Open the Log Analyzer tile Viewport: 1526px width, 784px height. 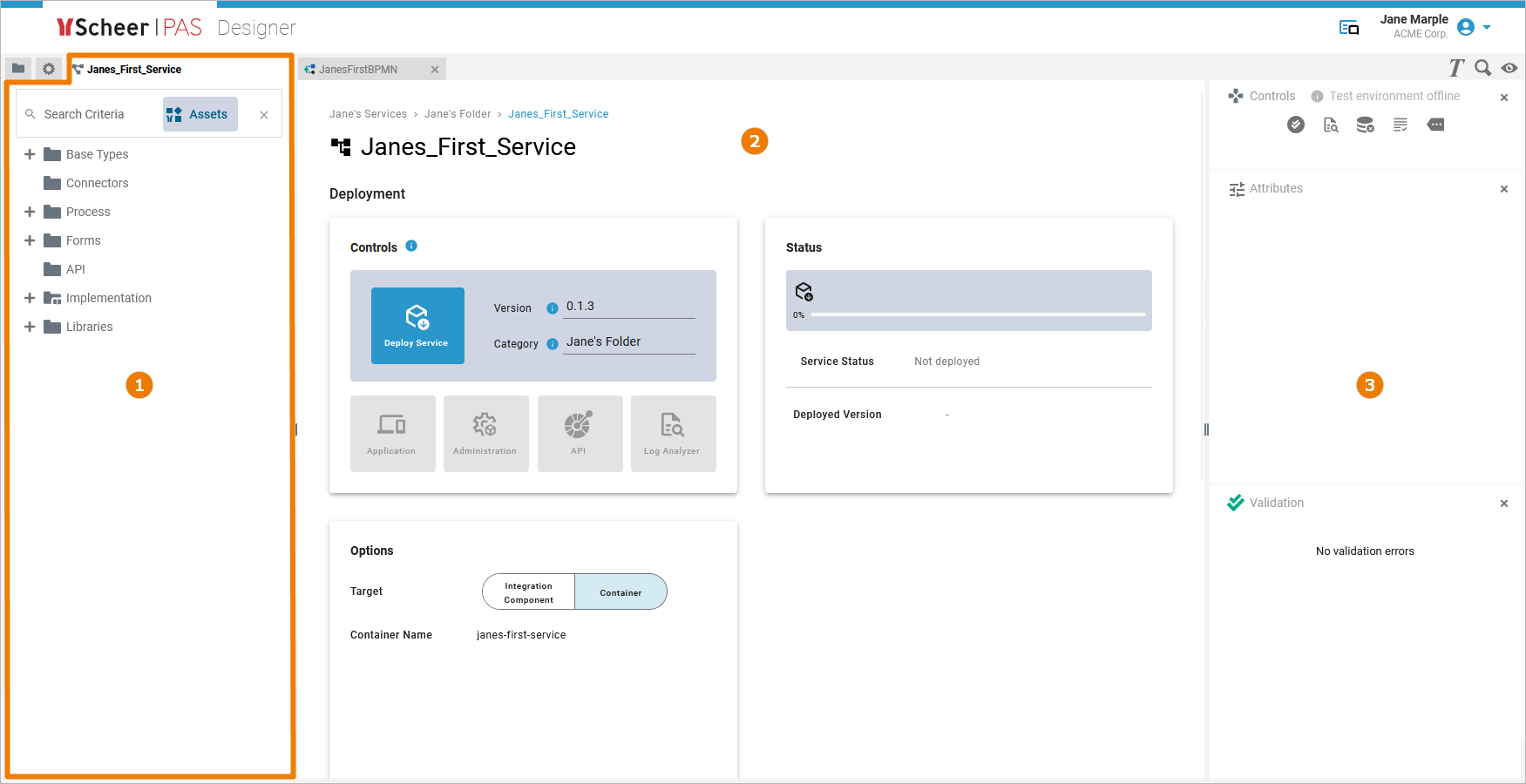(673, 434)
